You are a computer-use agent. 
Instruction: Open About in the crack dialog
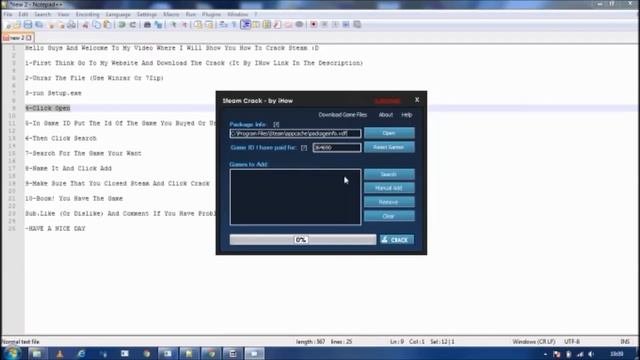point(385,115)
